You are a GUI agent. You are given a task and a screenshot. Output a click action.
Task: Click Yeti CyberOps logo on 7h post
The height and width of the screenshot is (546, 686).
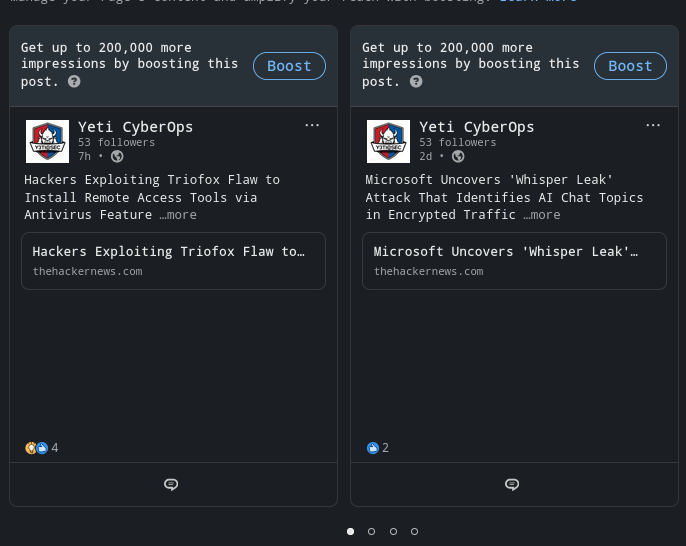point(47,141)
